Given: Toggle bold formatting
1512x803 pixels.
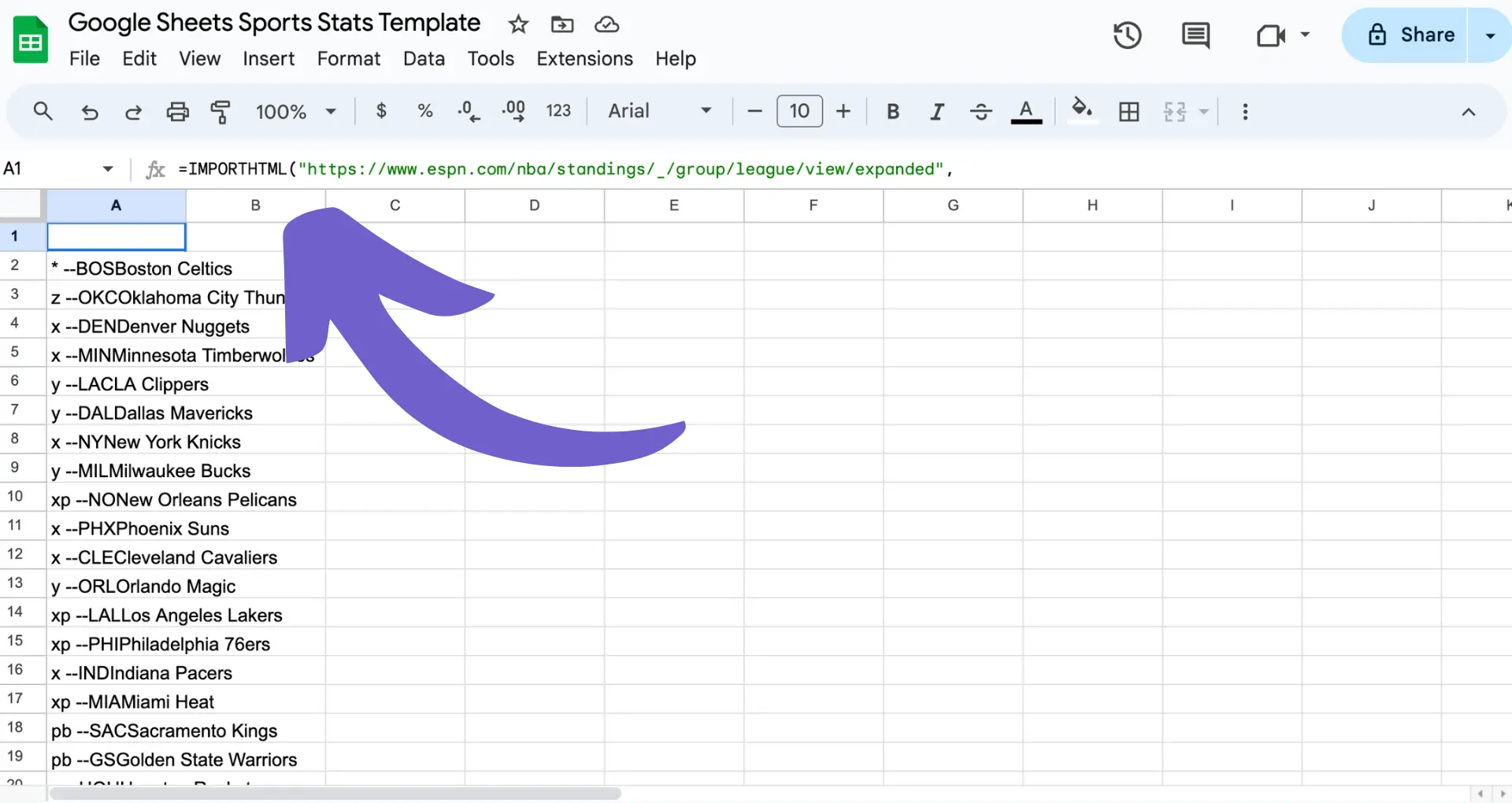Looking at the screenshot, I should (893, 112).
